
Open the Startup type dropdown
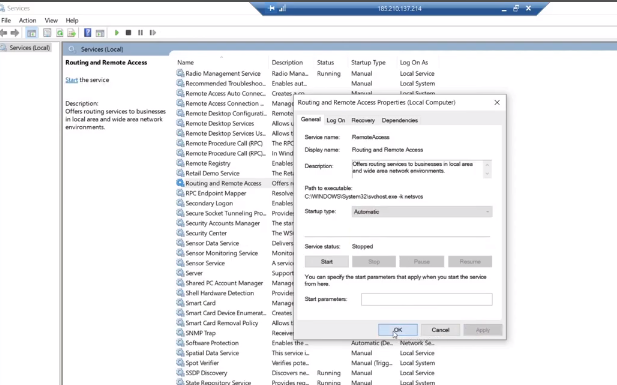[422, 212]
